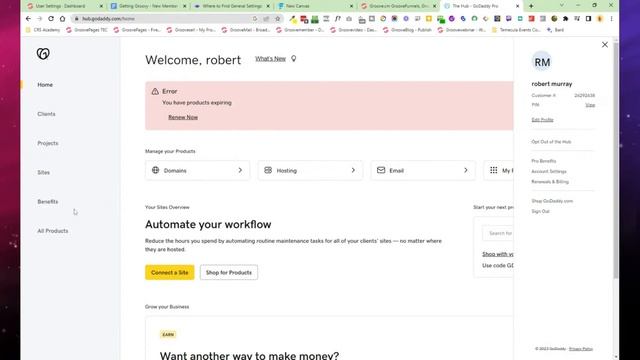
Task: Bookmark page with the star icon
Action: pos(278,19)
